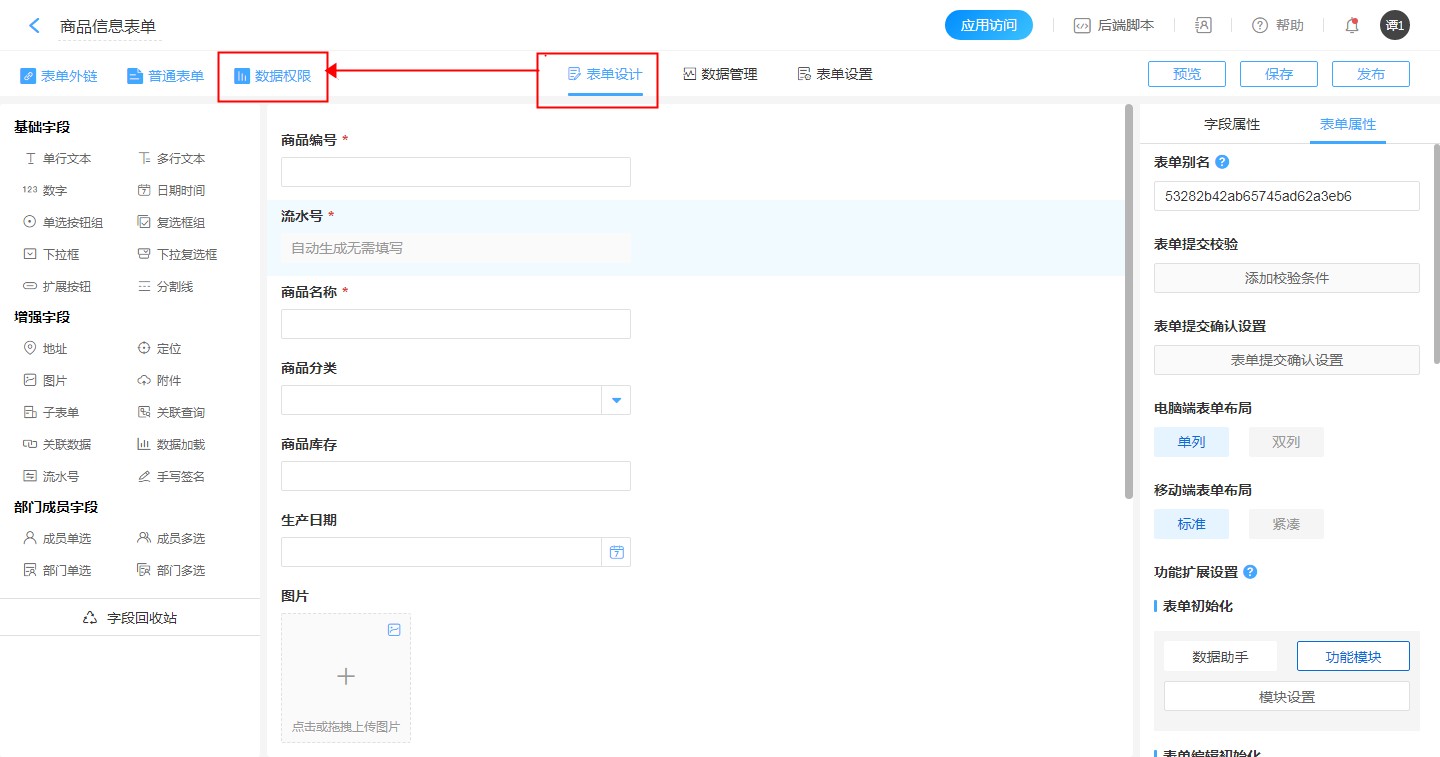
Task: Select 双列 desktop form layout
Action: click(x=1286, y=442)
